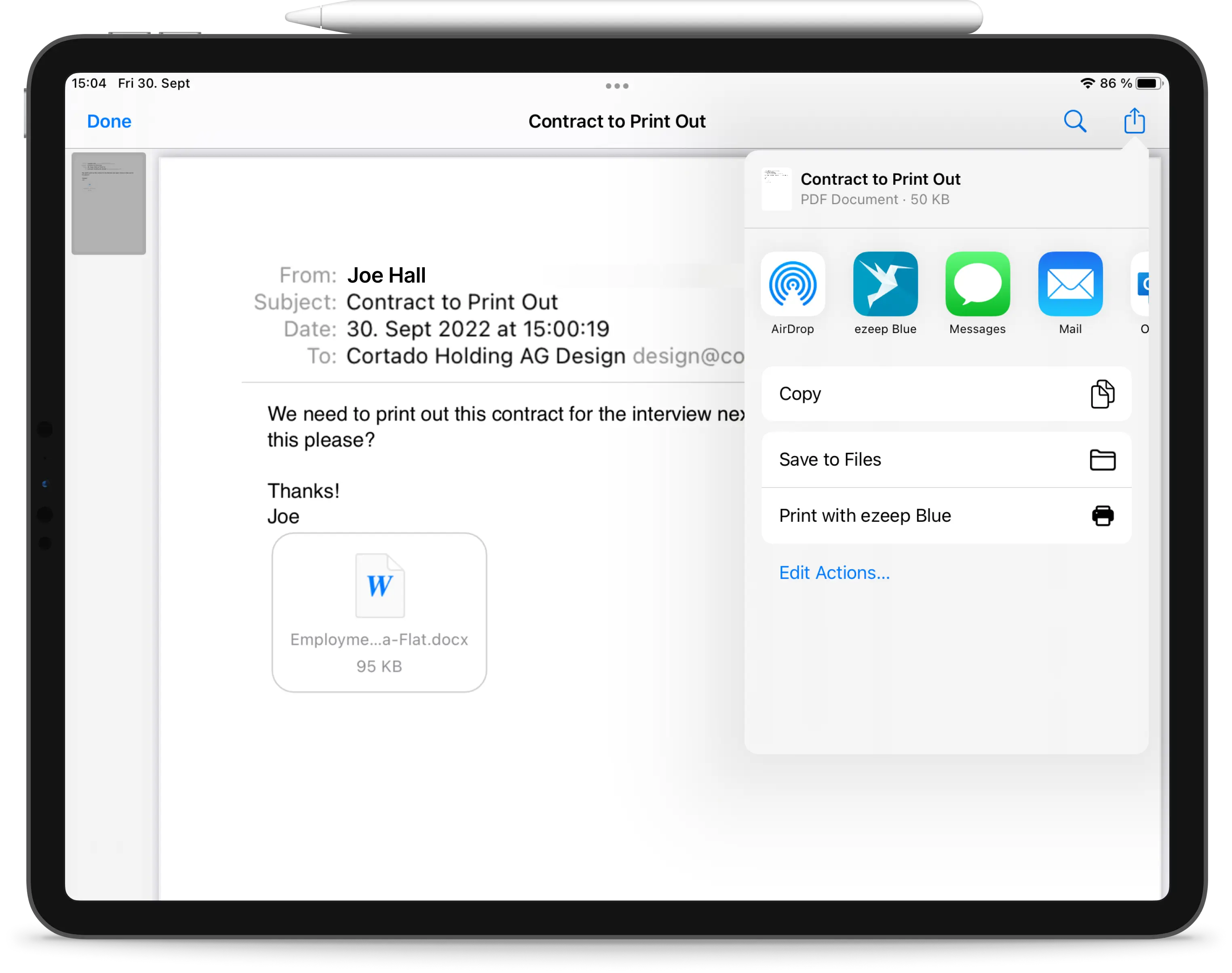Viewport: 1232px width, 973px height.
Task: Share the PDF using Mail
Action: 1070,284
